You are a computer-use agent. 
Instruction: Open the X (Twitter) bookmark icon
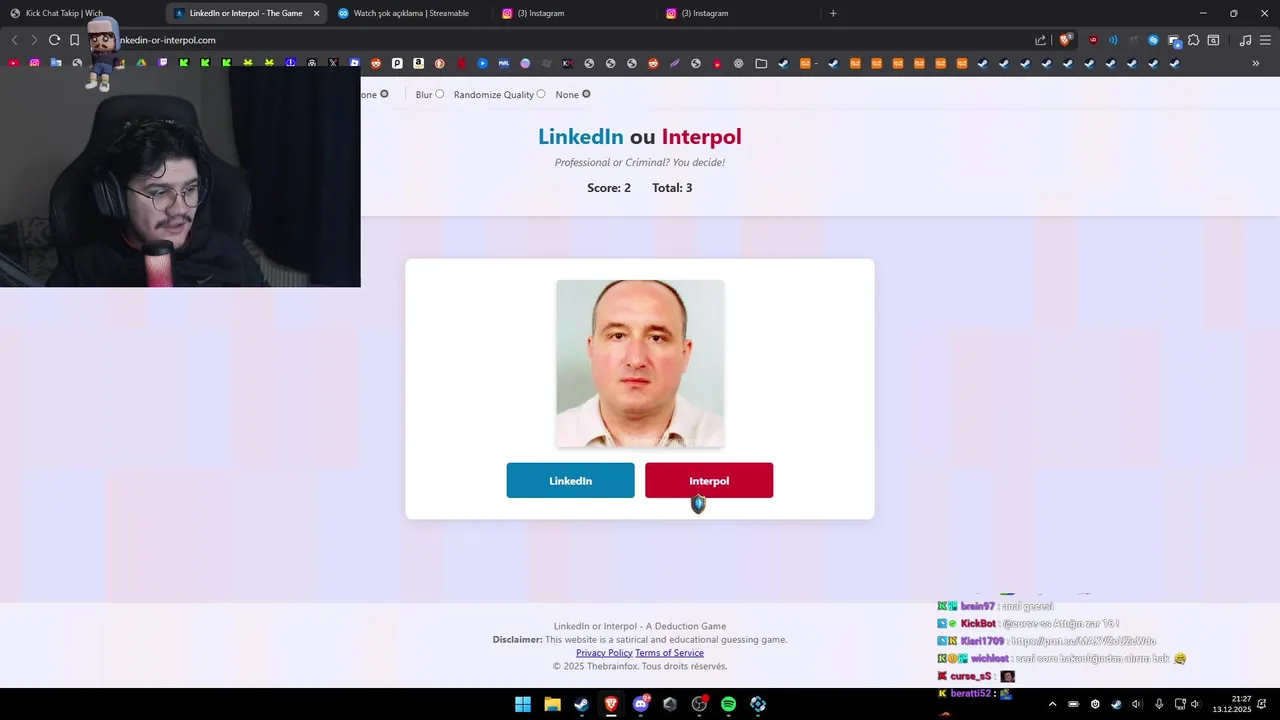(333, 63)
